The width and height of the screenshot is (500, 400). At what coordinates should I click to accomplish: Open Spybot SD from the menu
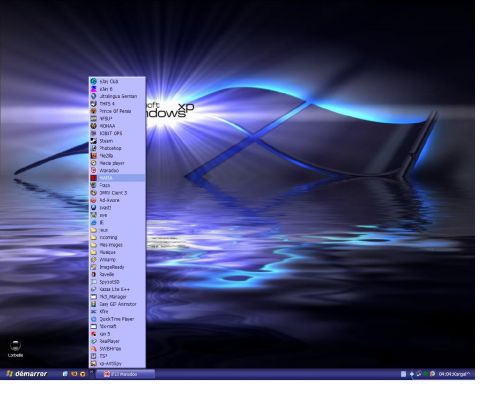click(117, 282)
